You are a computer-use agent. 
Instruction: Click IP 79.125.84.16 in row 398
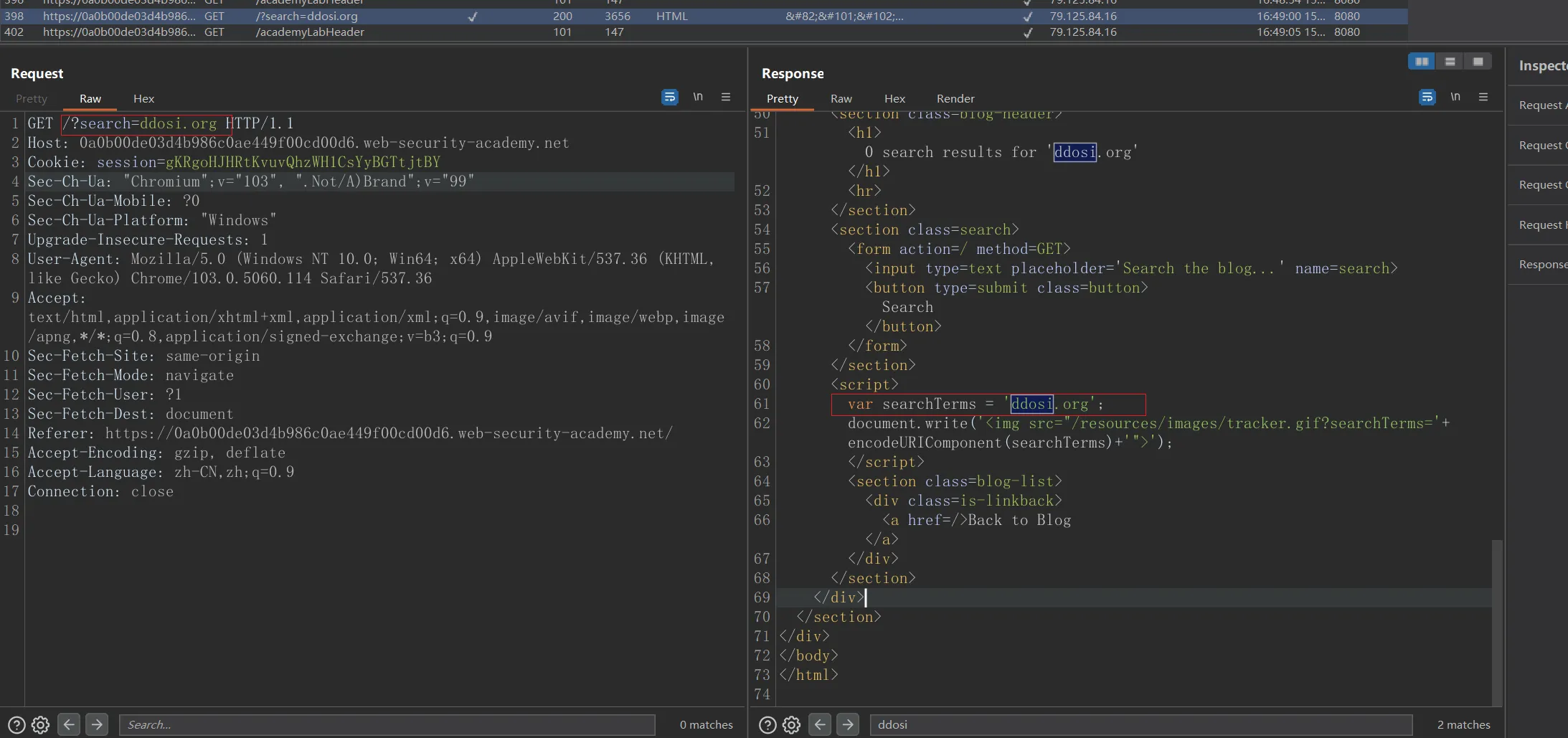1083,16
